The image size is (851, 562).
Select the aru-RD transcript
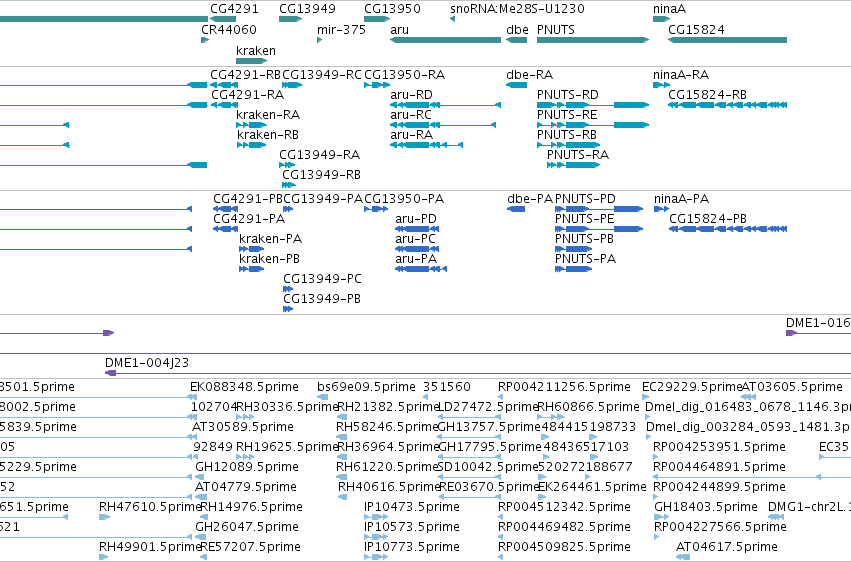coord(446,105)
